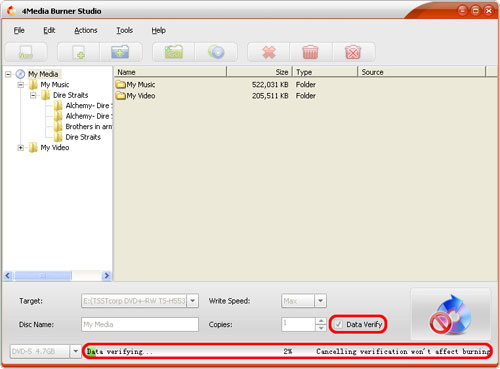Click the Data verifying progress bar

pos(287,351)
